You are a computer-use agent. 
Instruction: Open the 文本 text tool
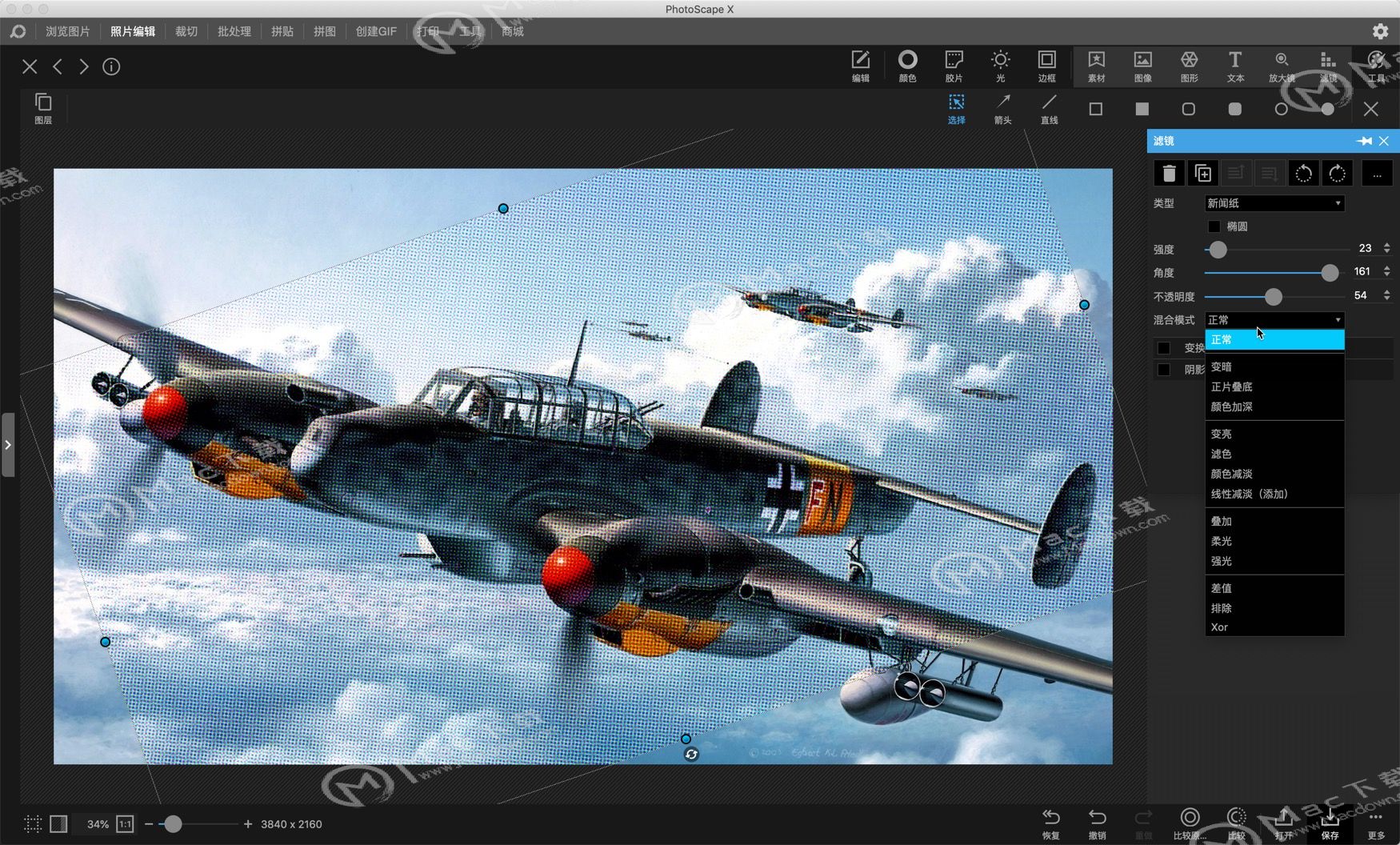click(1235, 66)
